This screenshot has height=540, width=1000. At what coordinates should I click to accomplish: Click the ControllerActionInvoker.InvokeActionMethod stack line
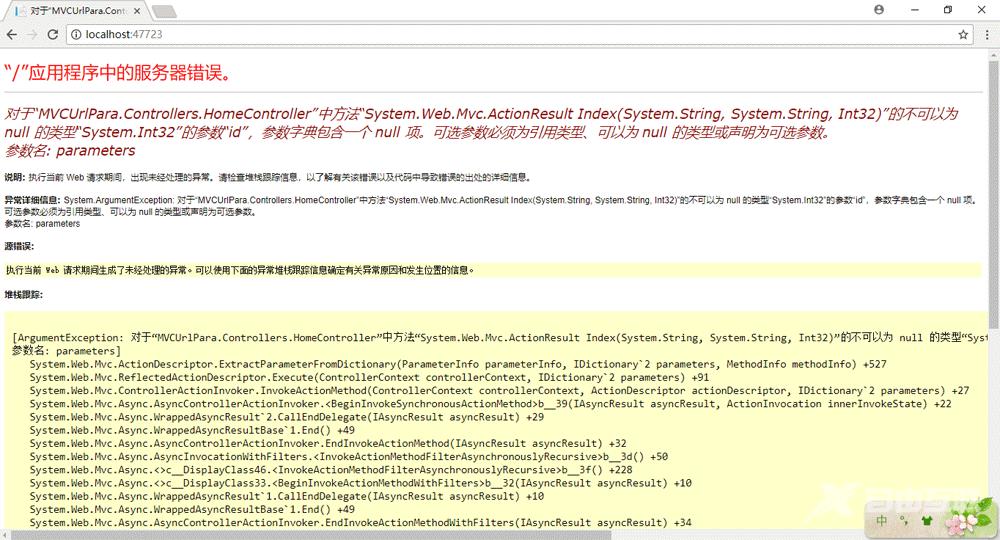499,390
